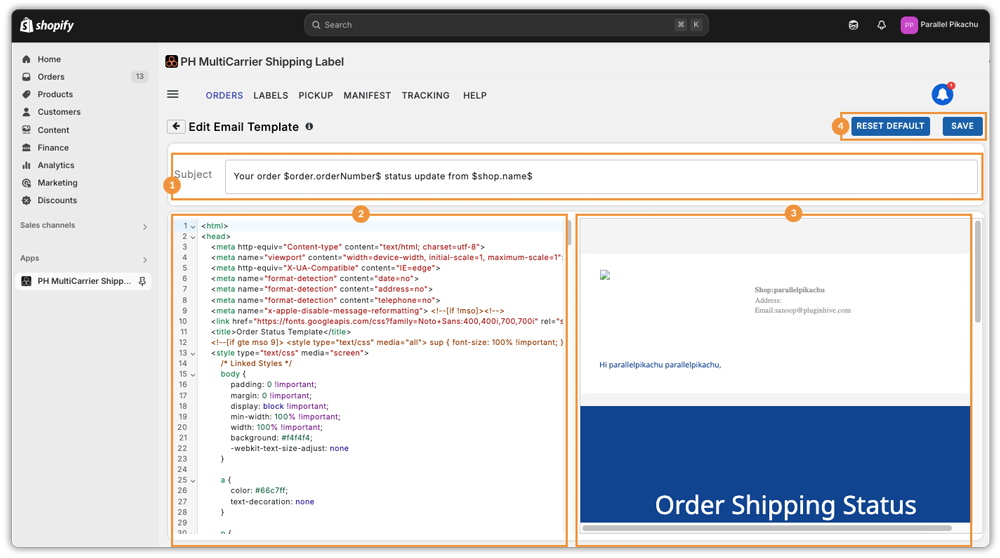Open the Home icon in sidebar
This screenshot has height=558, width=1000.
click(x=26, y=59)
